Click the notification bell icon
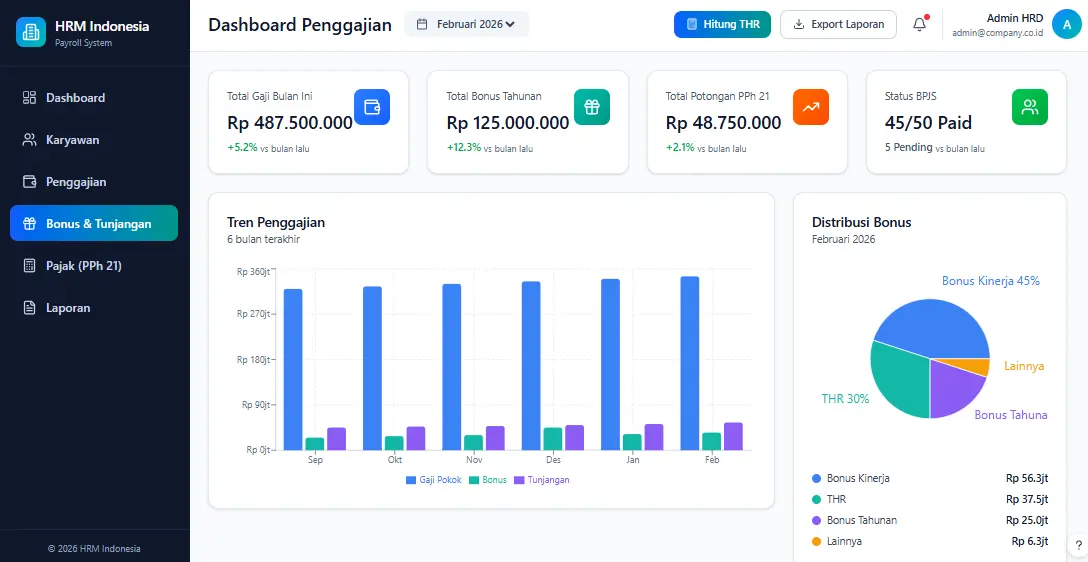Screen dimensions: 1088x562 coord(919,25)
